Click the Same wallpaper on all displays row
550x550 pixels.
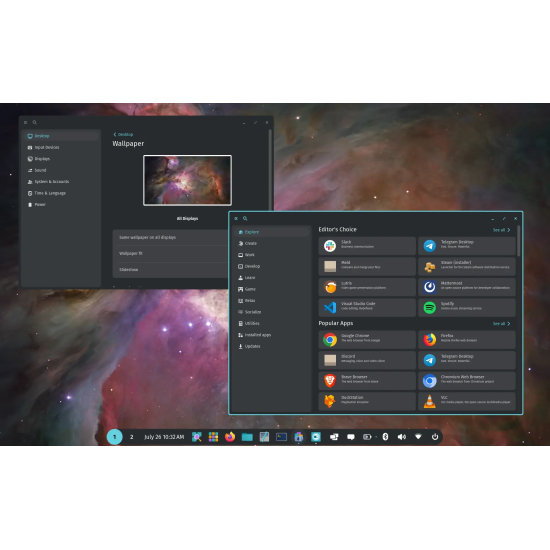pos(171,238)
